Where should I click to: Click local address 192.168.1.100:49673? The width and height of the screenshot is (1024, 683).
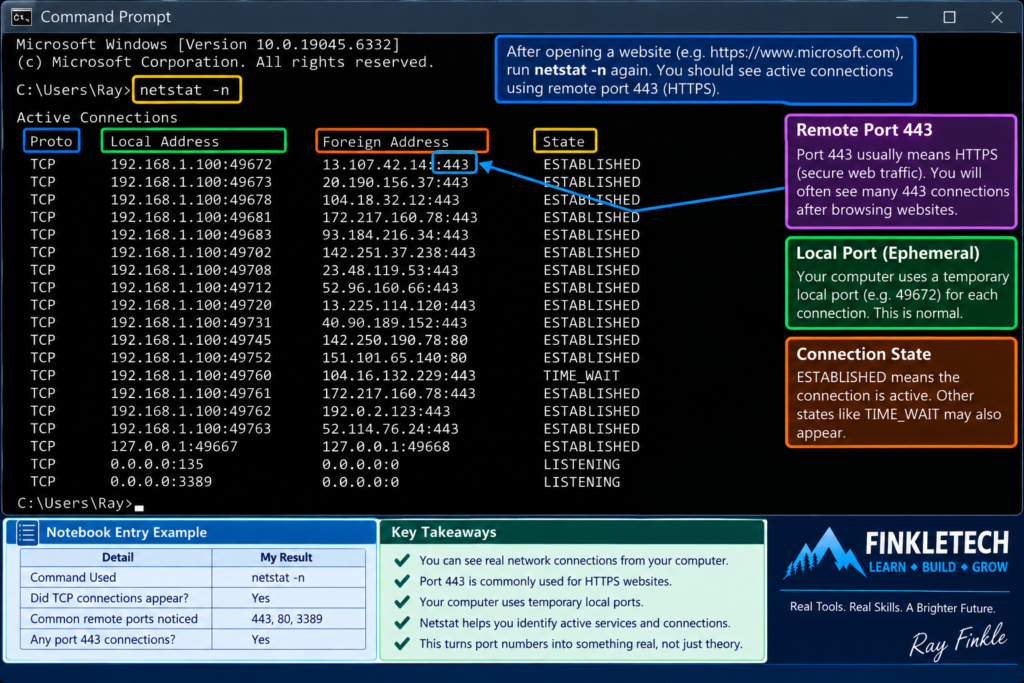191,182
